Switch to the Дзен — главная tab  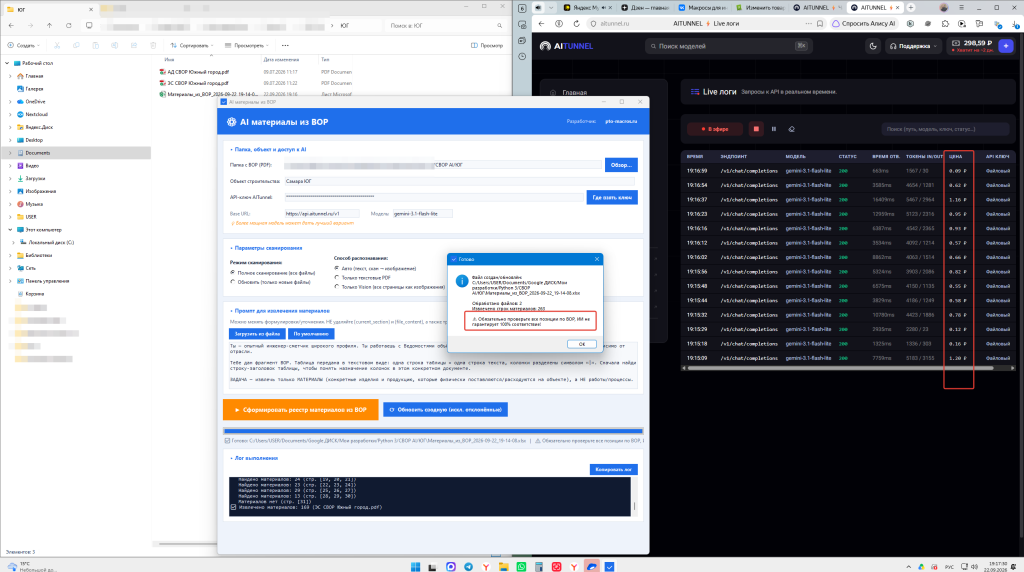645,8
